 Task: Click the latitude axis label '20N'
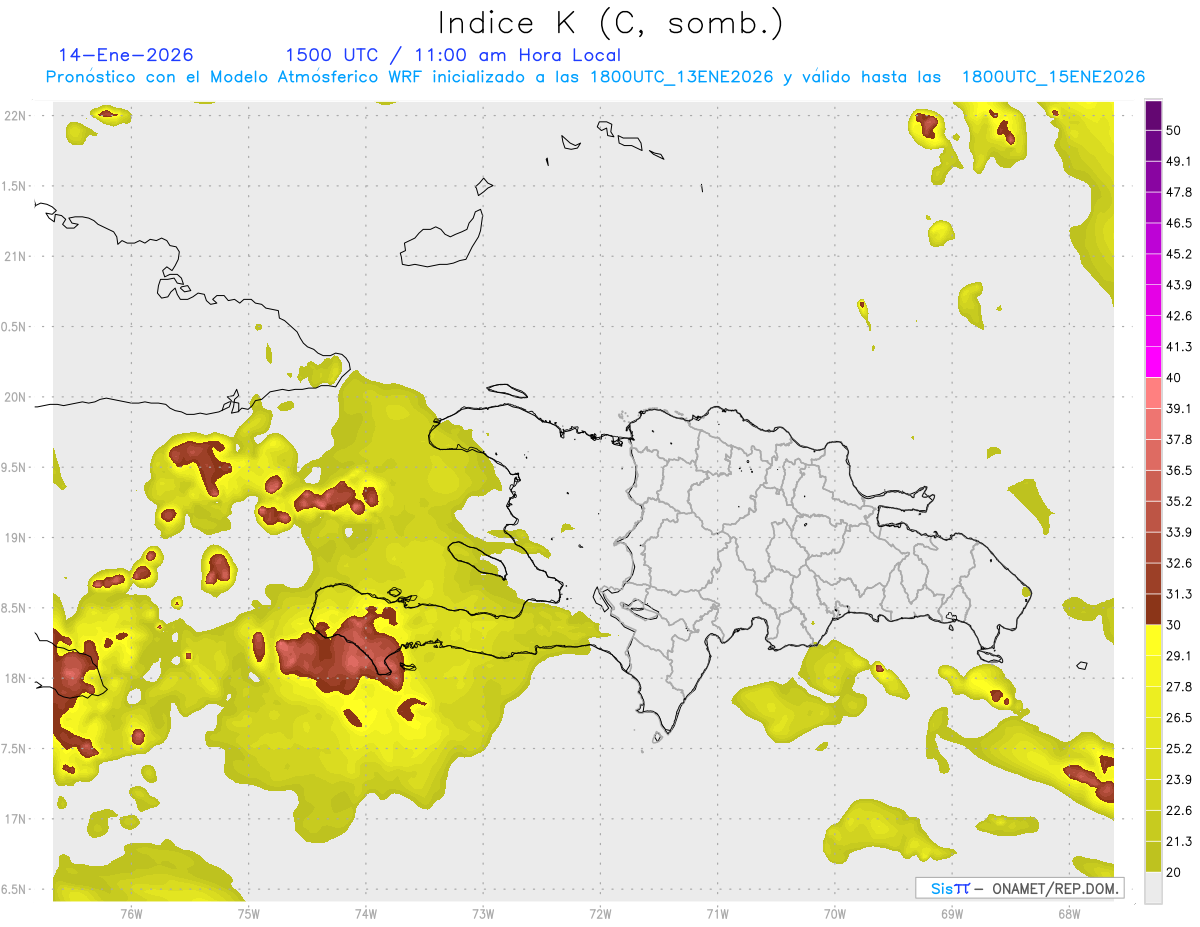(x=17, y=397)
